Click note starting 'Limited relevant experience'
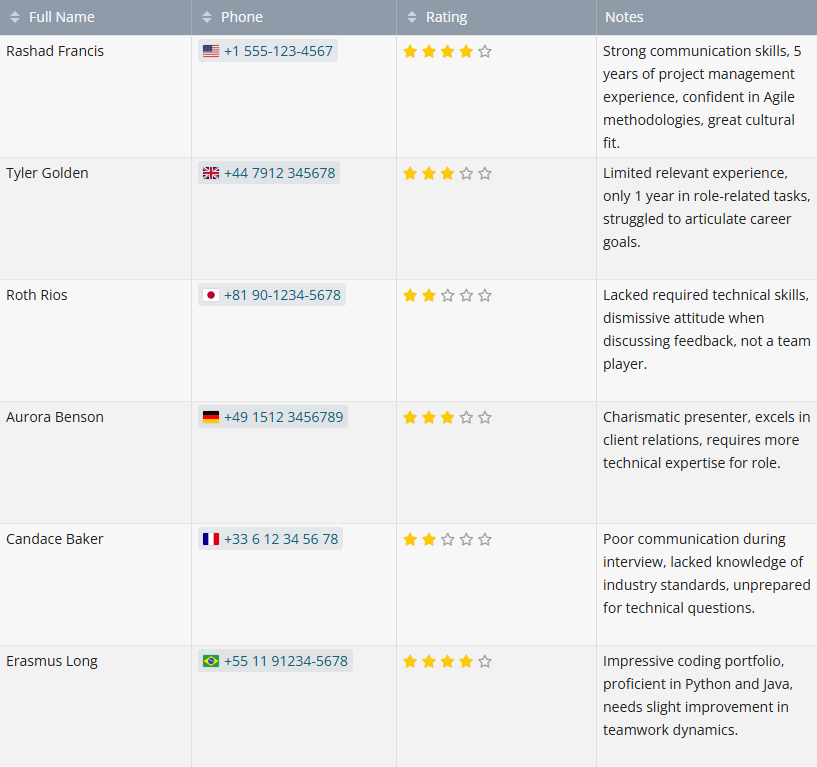The image size is (817, 767). point(707,207)
